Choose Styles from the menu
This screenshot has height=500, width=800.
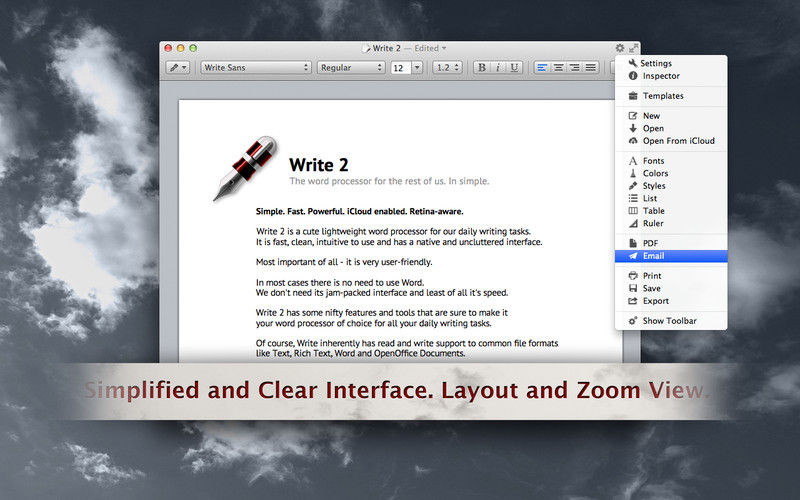click(671, 186)
